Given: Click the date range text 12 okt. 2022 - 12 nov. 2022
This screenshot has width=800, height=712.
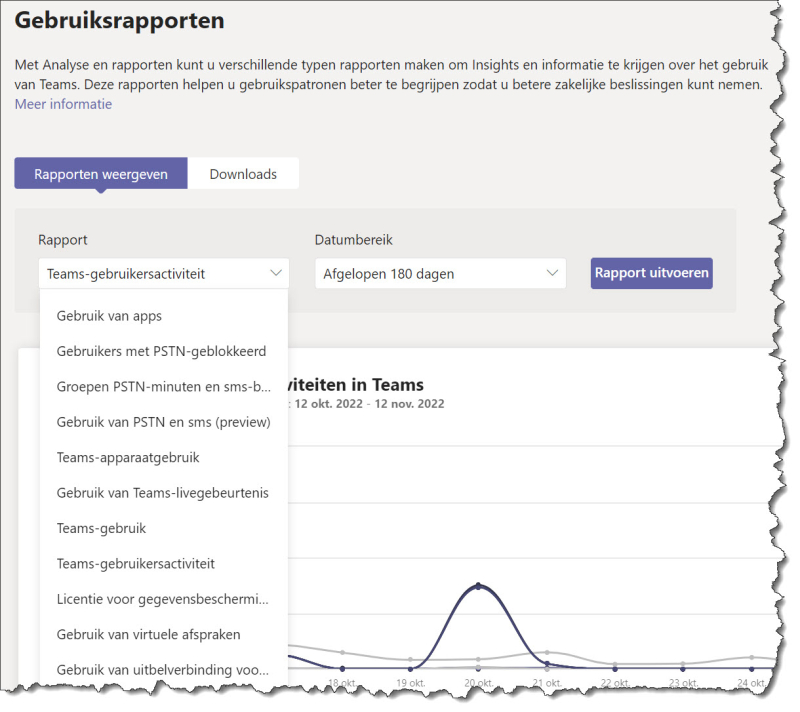Looking at the screenshot, I should coord(369,404).
